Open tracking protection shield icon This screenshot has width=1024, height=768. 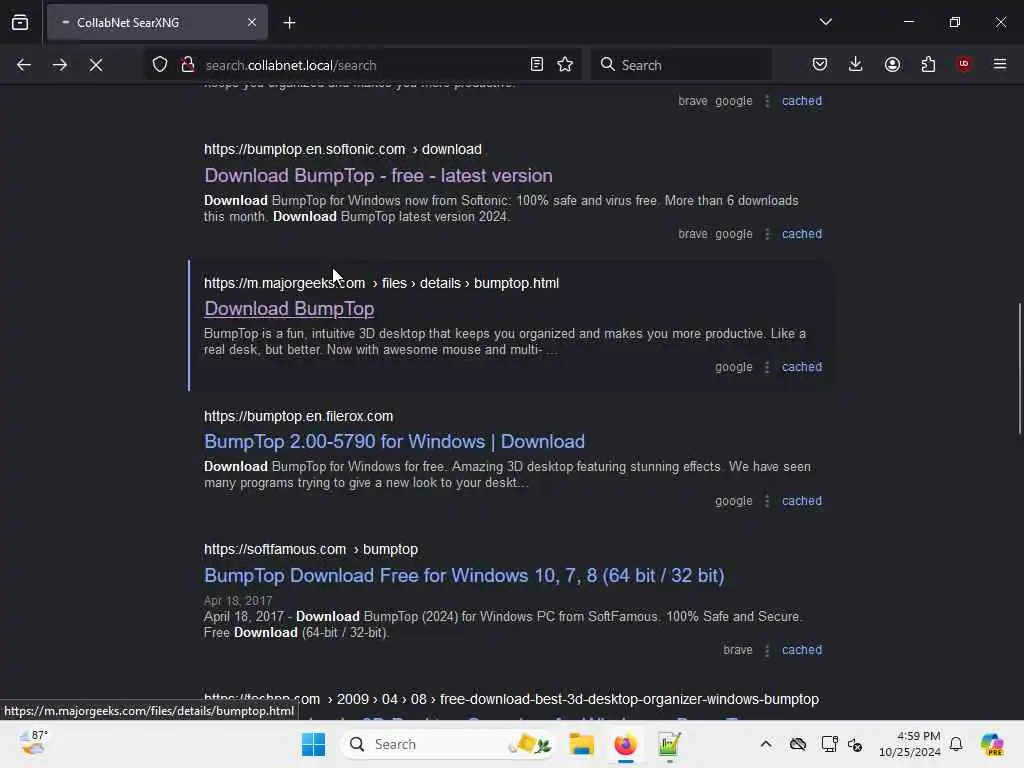coord(160,65)
